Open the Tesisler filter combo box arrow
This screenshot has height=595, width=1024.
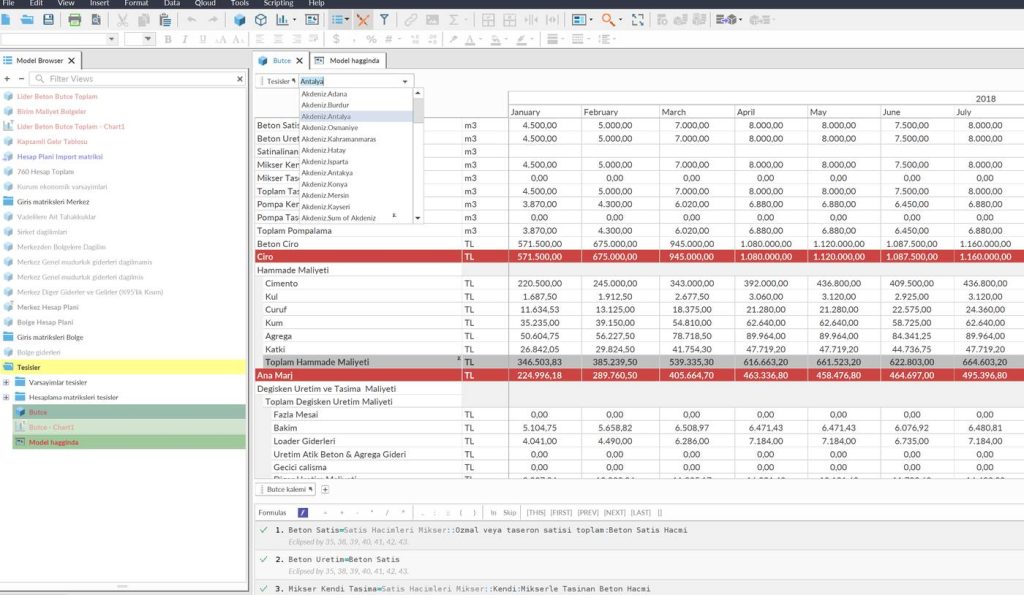405,82
